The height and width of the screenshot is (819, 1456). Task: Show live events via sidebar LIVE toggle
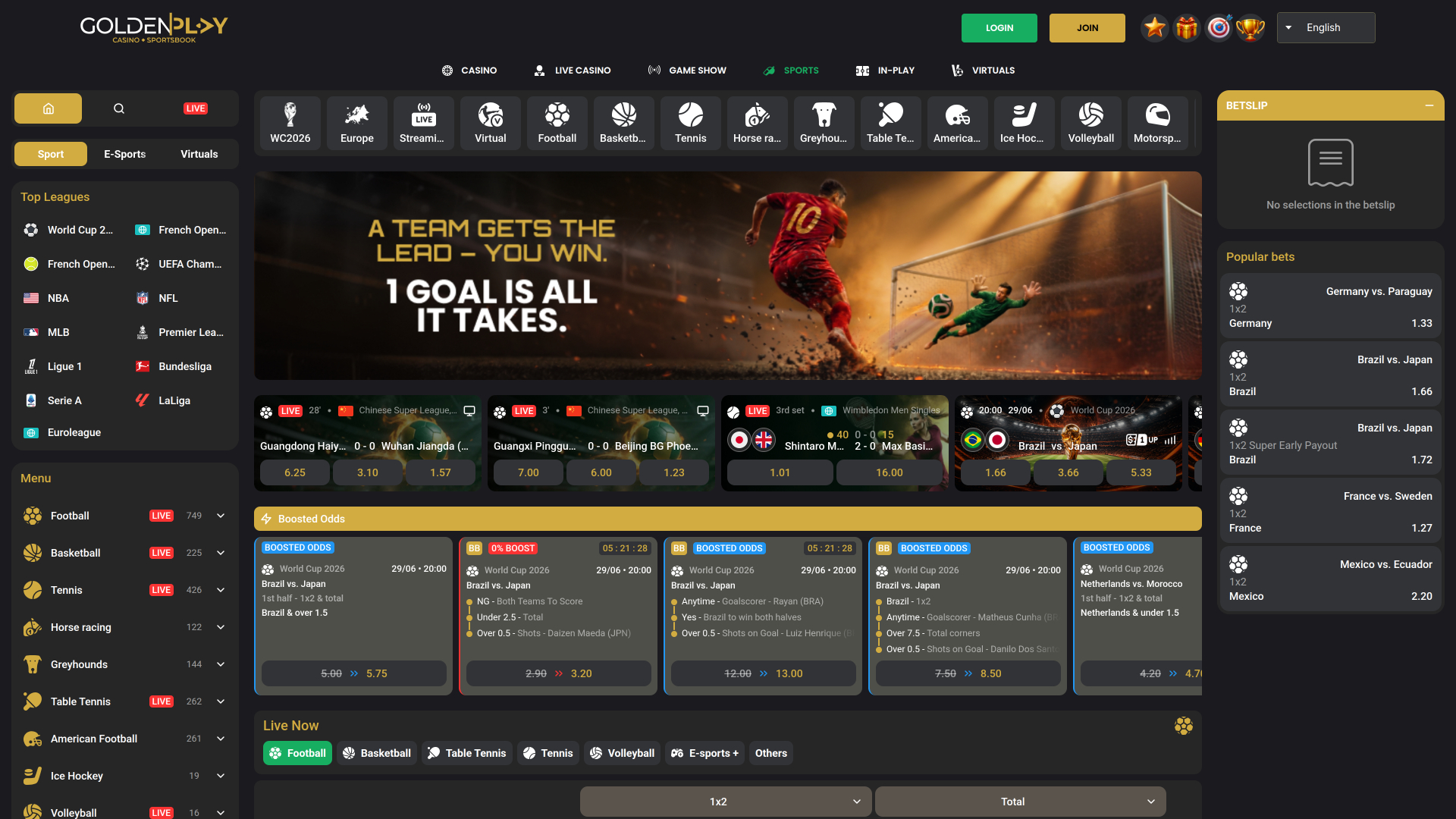[x=196, y=108]
